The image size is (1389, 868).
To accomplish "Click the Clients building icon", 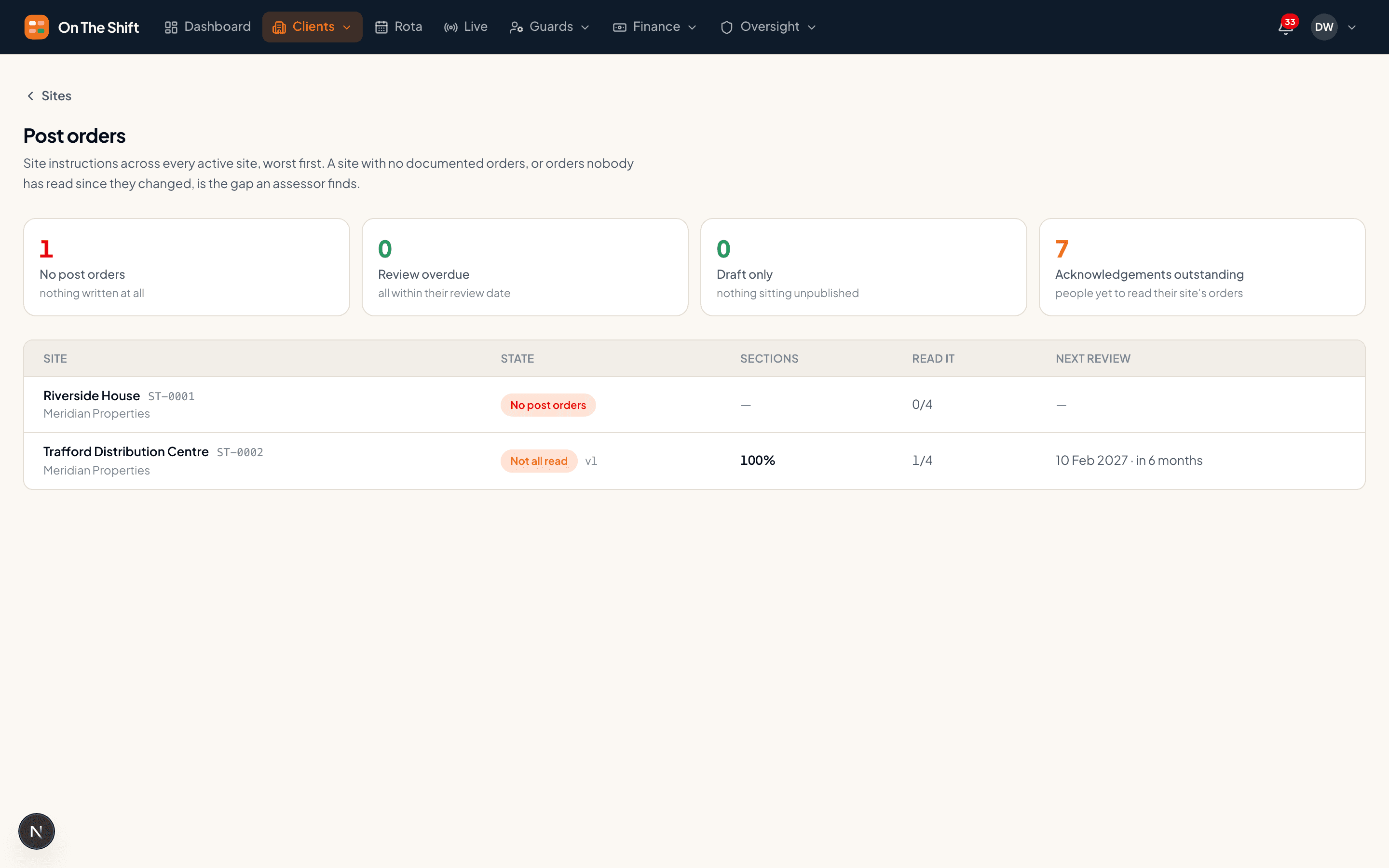I will click(279, 27).
